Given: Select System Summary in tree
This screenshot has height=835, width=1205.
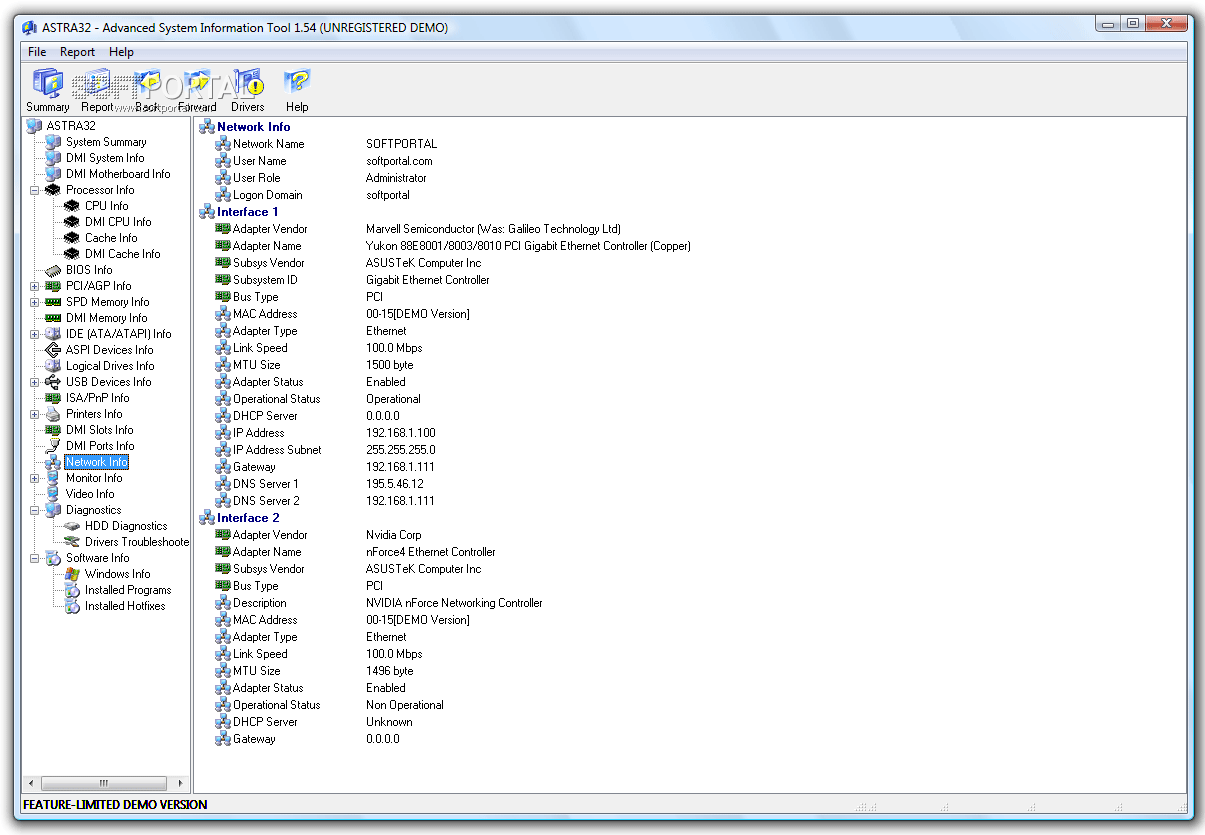Looking at the screenshot, I should (x=106, y=142).
